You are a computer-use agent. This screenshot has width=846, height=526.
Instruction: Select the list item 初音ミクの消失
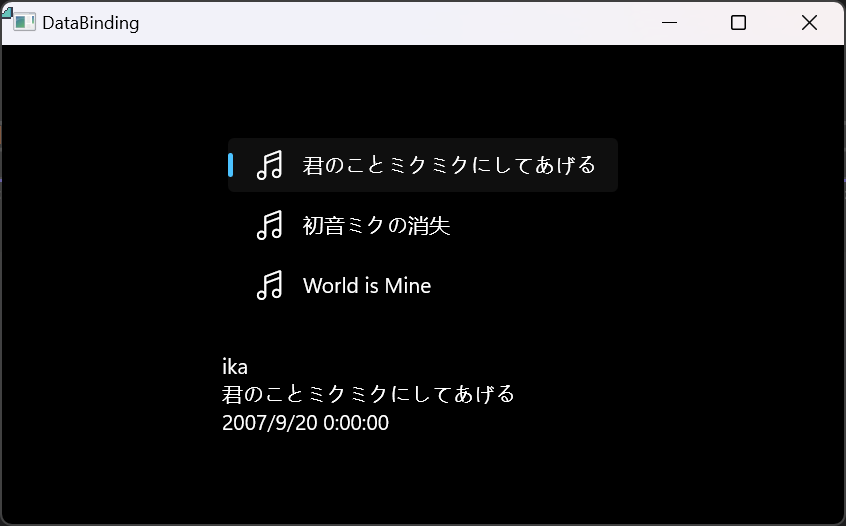[x=423, y=225]
